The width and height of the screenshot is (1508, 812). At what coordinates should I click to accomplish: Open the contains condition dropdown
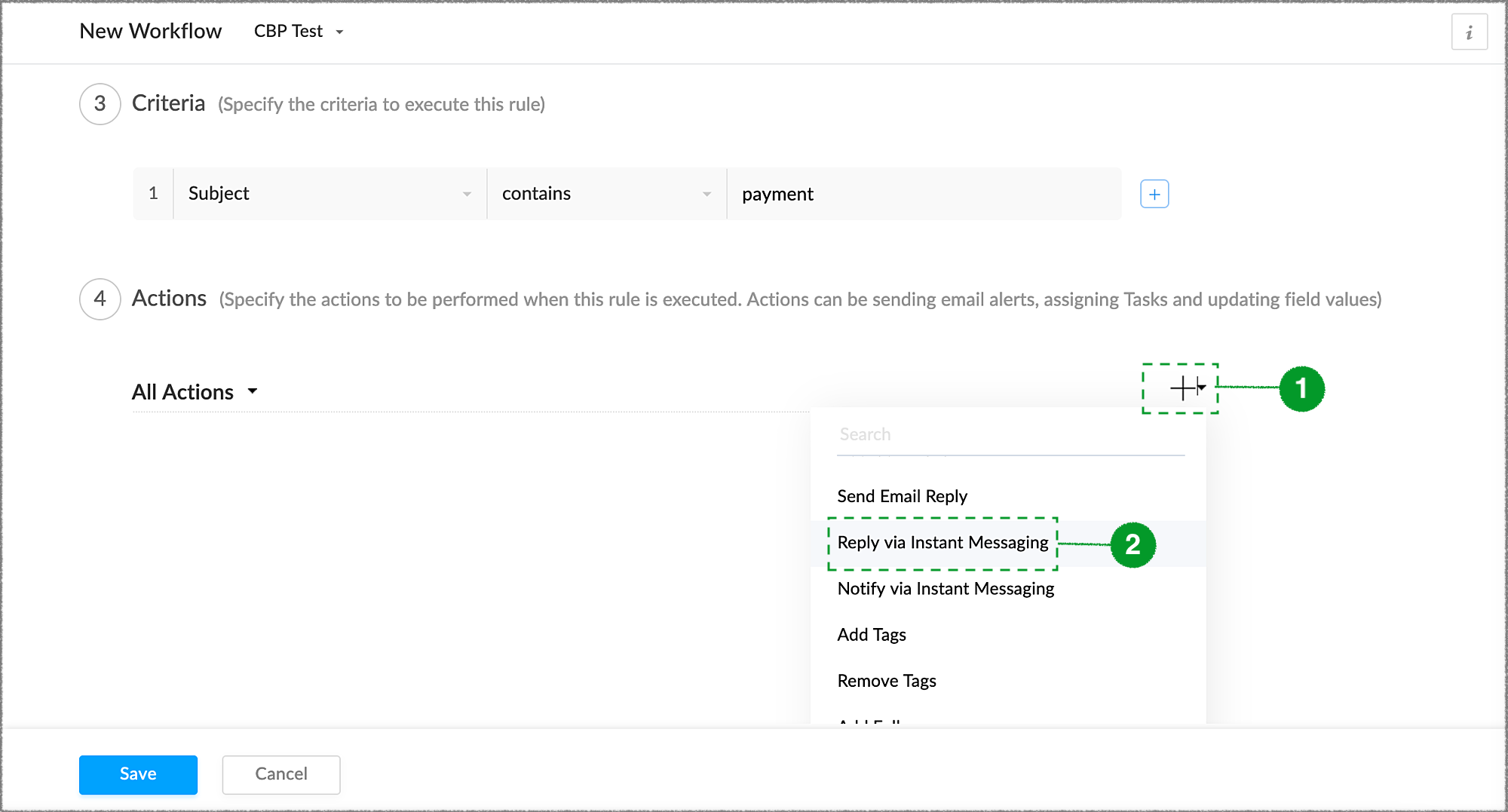tap(606, 194)
